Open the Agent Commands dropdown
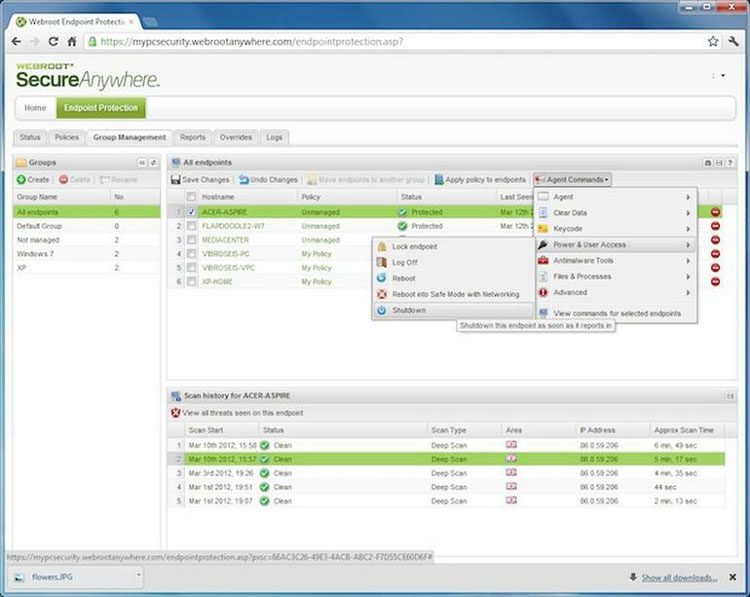This screenshot has width=750, height=597. pos(572,179)
